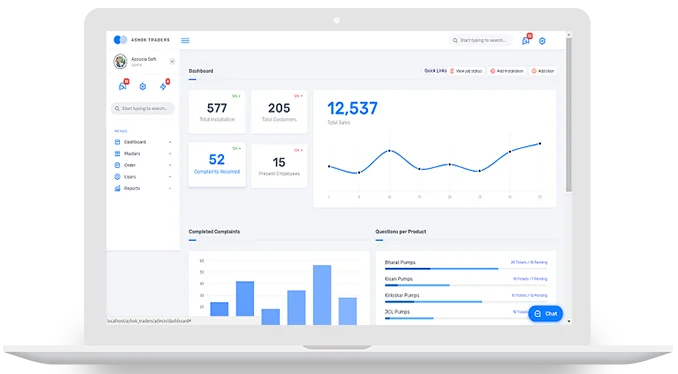Click the sidebar user avatar picture
The image size is (678, 374).
pyautogui.click(x=120, y=61)
